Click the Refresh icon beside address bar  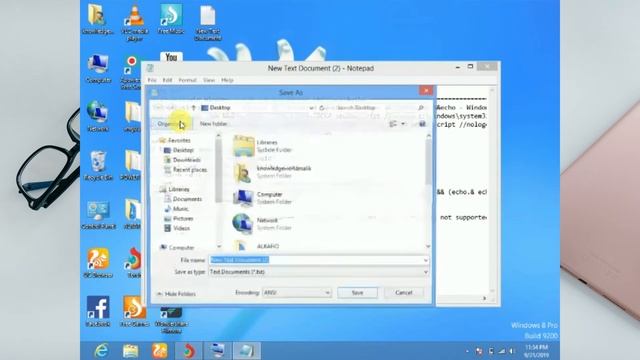(x=322, y=108)
